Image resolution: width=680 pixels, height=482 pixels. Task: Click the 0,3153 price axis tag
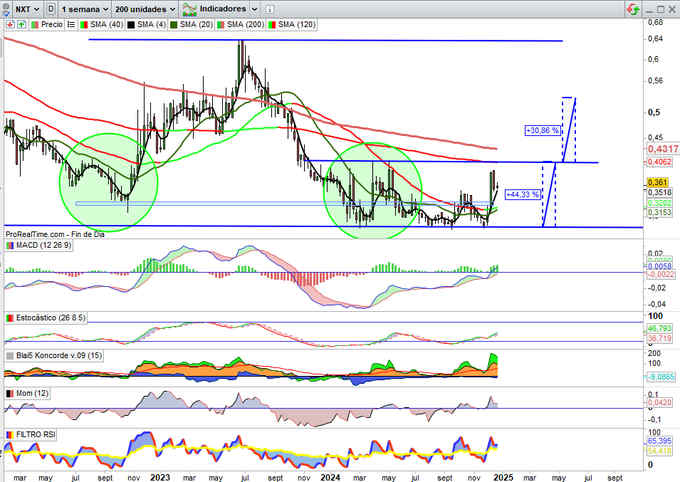click(660, 212)
